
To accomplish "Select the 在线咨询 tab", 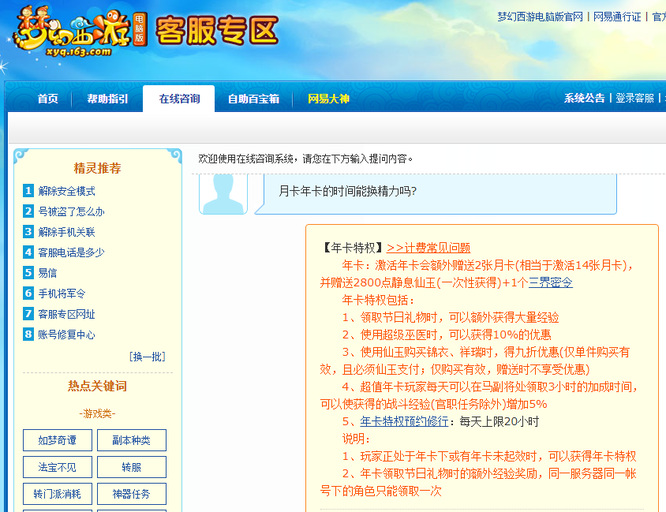I will (179, 99).
